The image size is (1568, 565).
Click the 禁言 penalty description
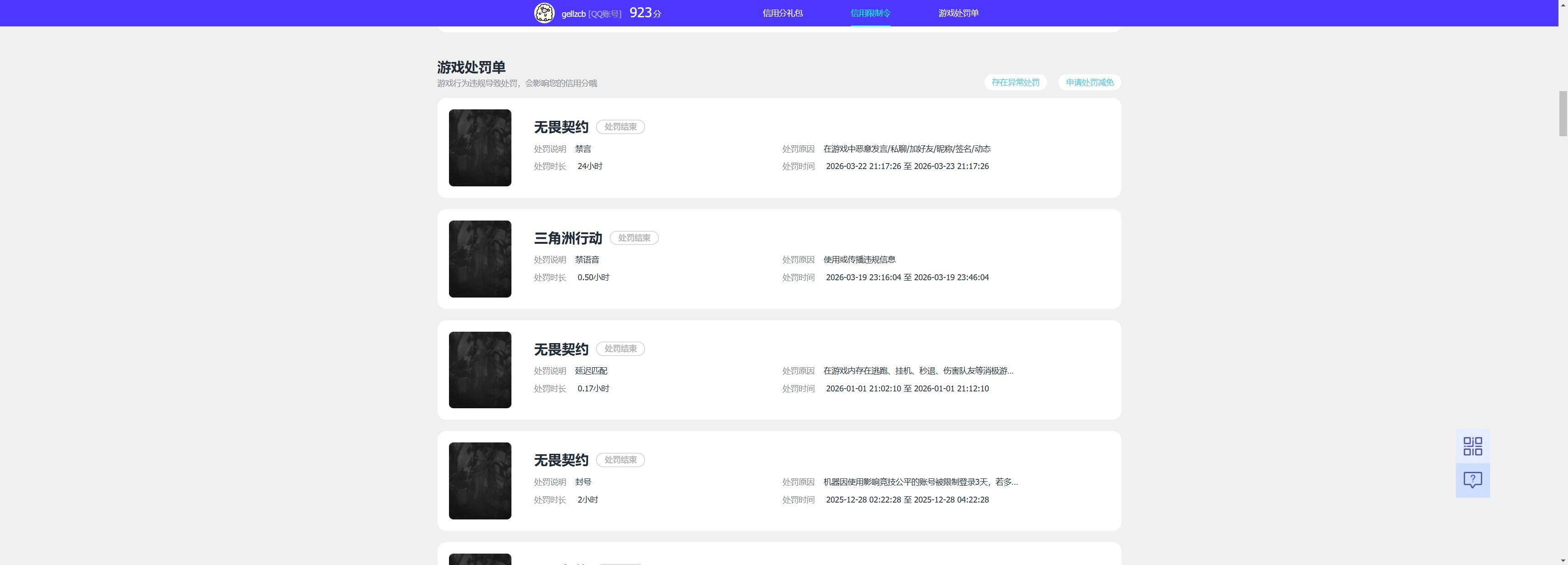583,149
